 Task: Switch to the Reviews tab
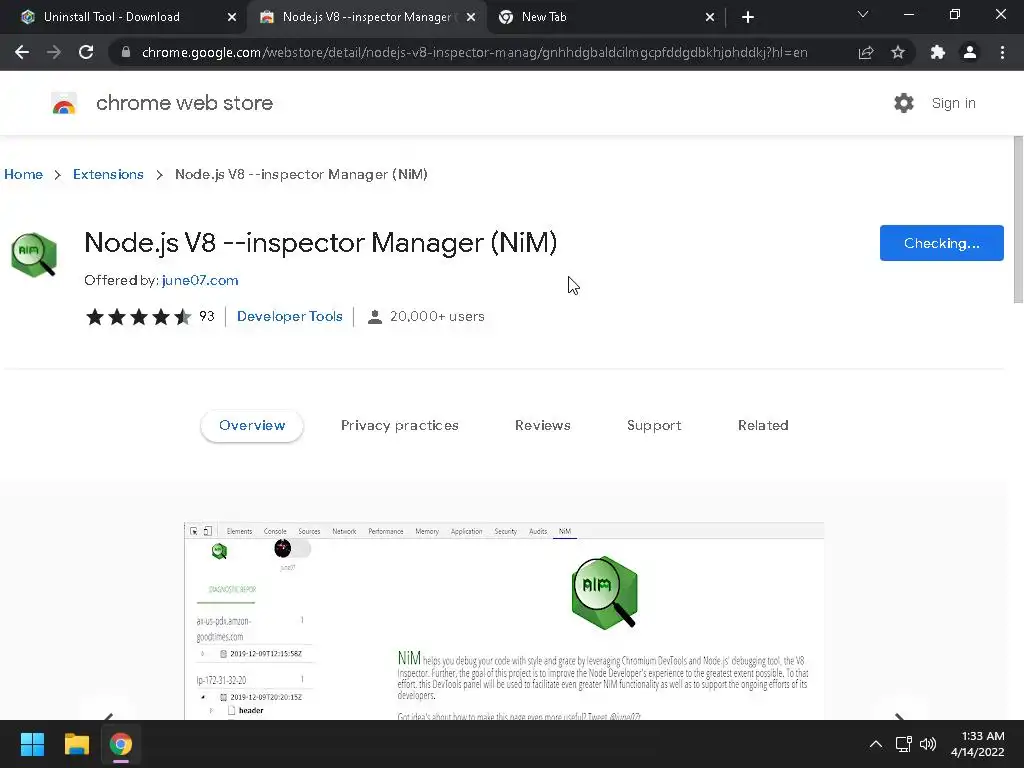(x=543, y=426)
